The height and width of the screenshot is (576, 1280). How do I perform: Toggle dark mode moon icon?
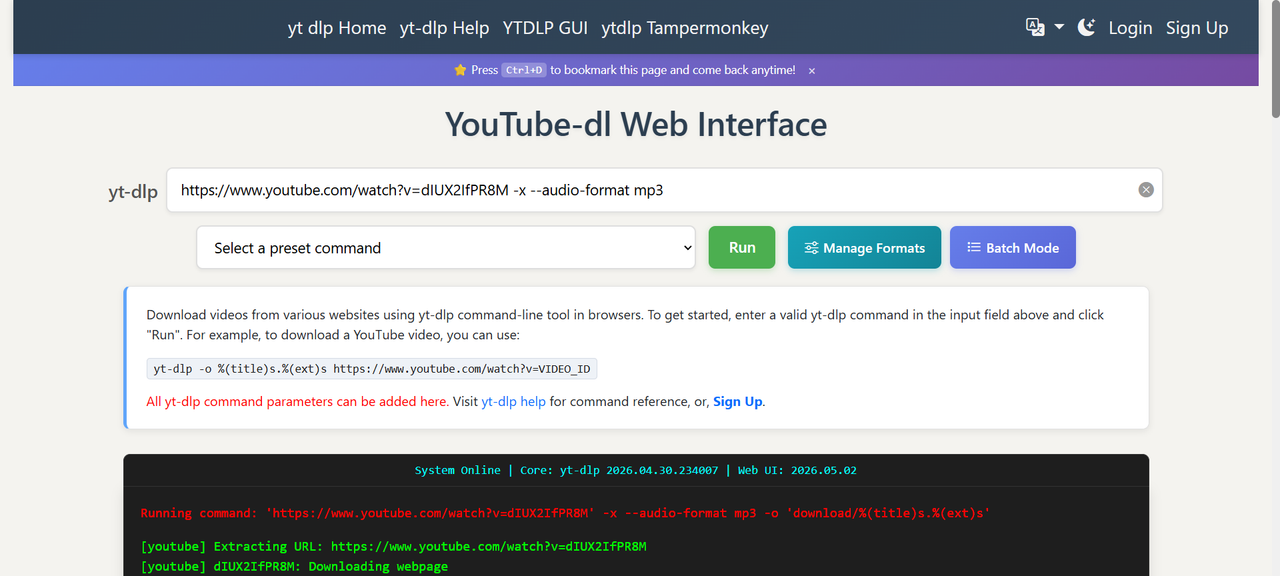coord(1086,28)
